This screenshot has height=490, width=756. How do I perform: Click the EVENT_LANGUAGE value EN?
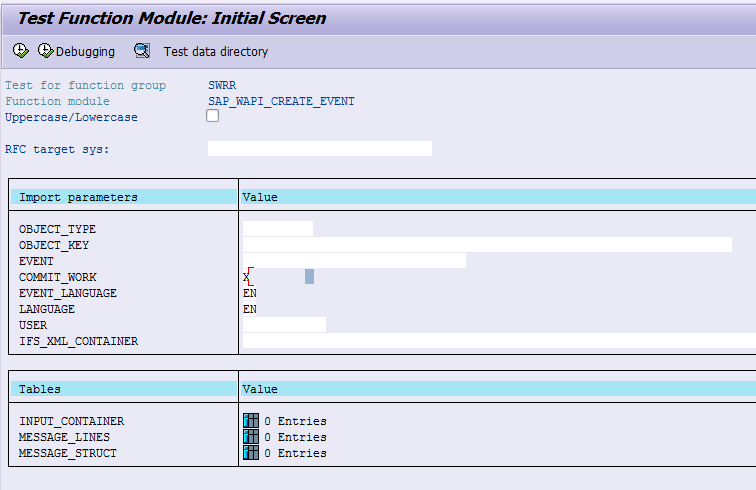pyautogui.click(x=250, y=293)
